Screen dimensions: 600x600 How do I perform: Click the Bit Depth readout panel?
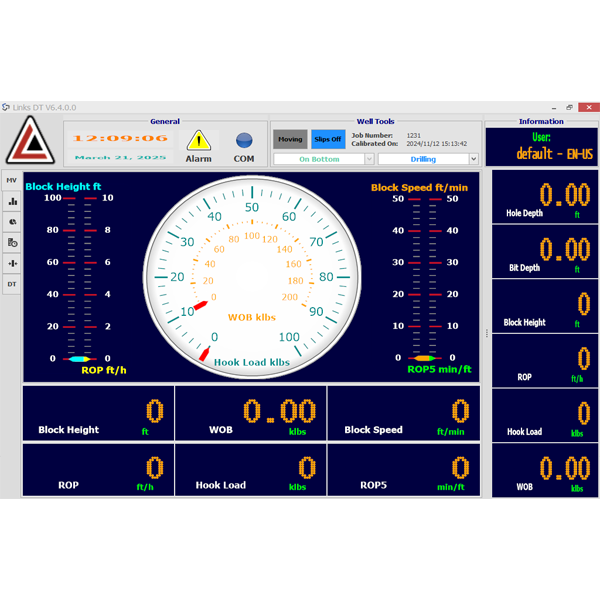(x=545, y=252)
